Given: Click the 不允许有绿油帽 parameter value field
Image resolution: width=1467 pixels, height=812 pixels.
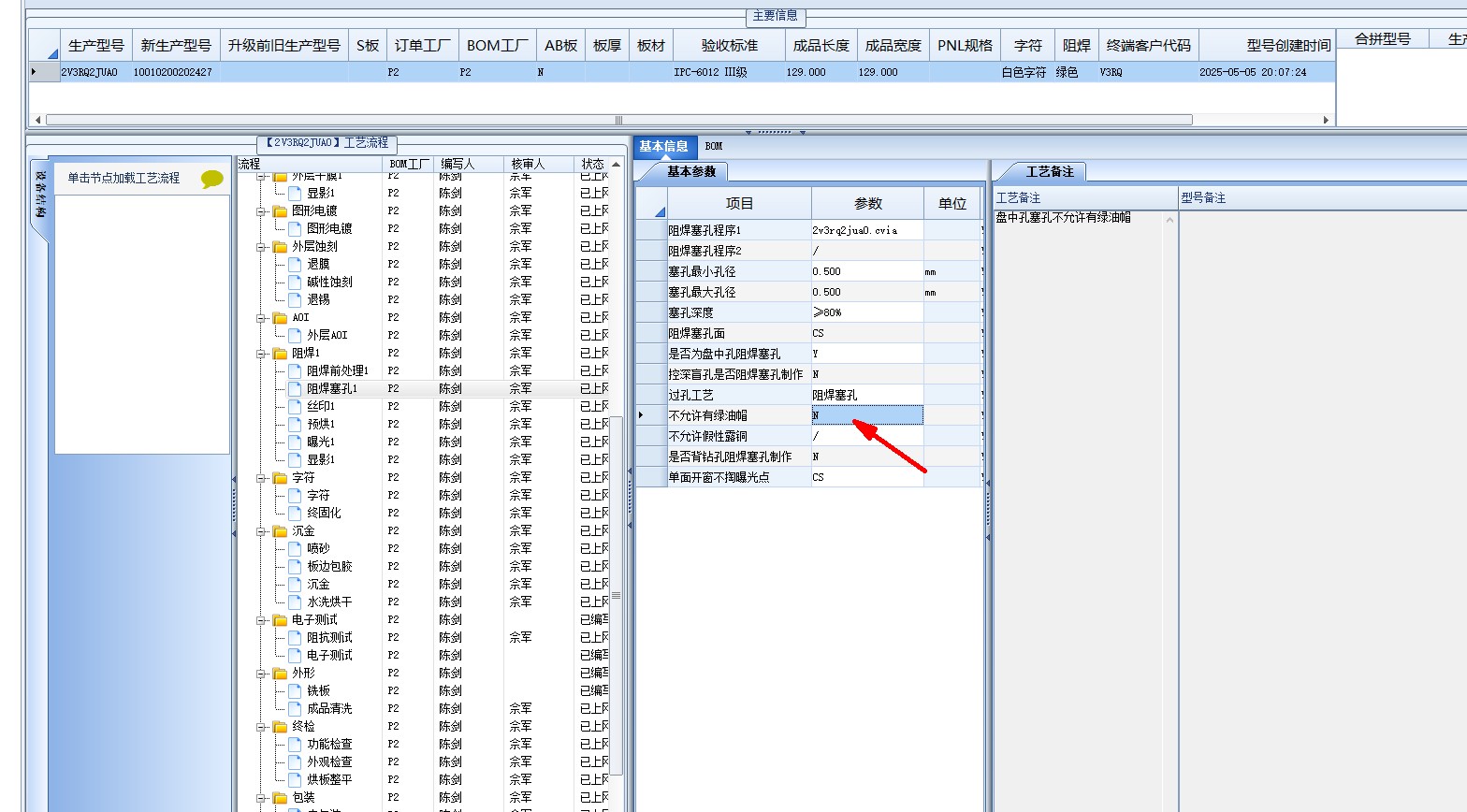Looking at the screenshot, I should tap(867, 415).
